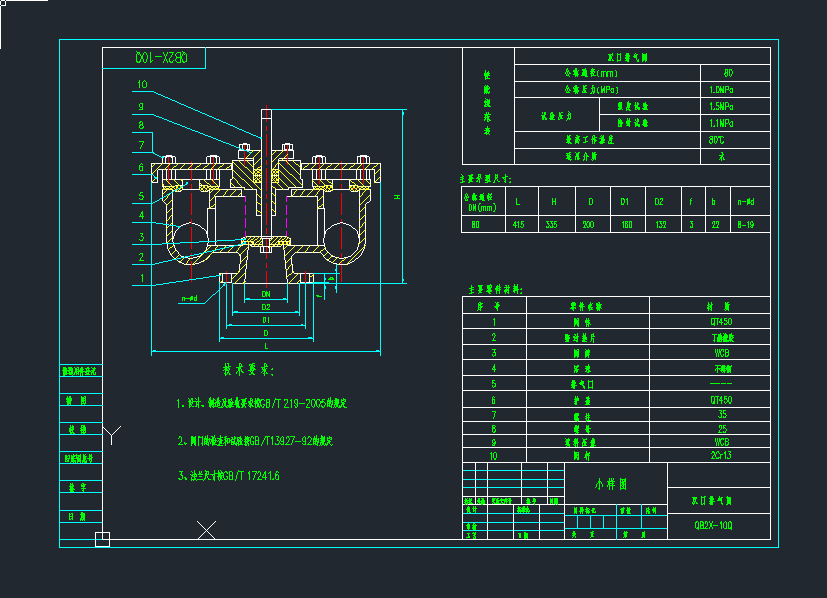Screen dimensions: 827x598
Task: Click the 技术要求 heading text
Action: pyautogui.click(x=246, y=371)
